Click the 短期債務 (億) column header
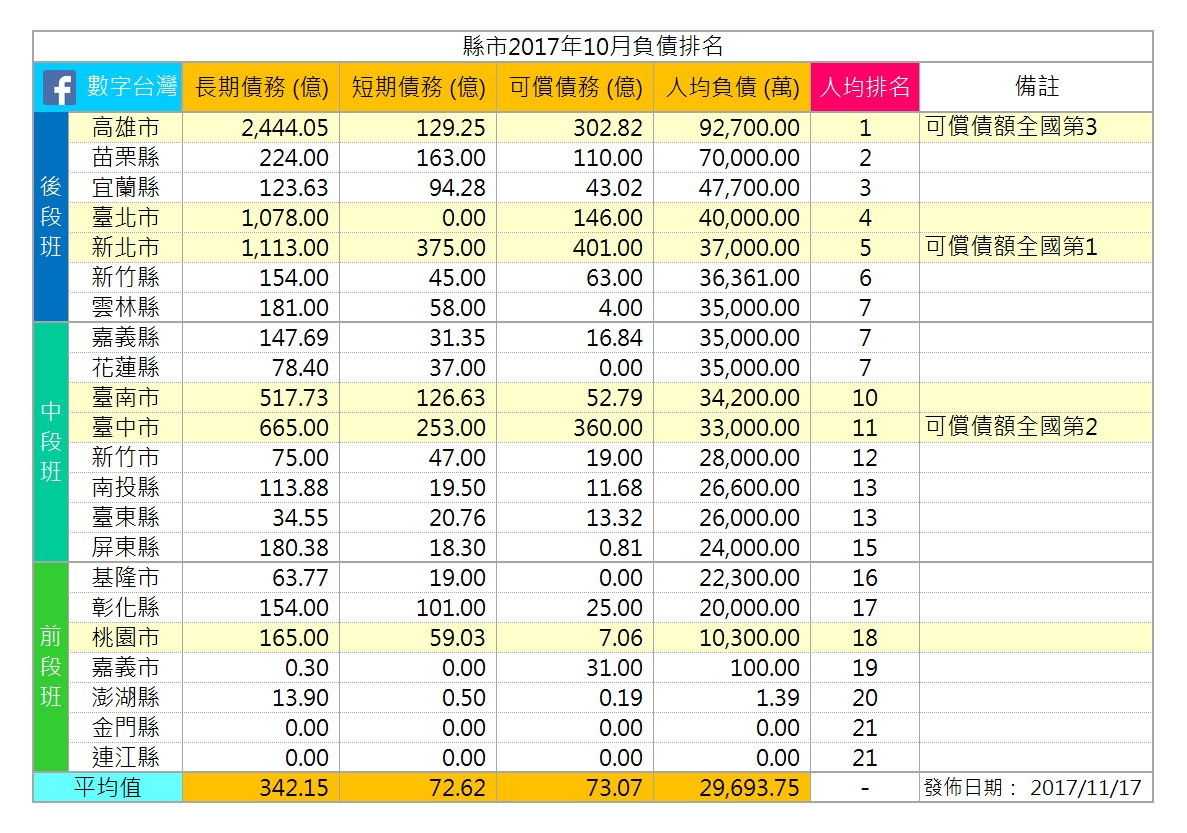 418,87
